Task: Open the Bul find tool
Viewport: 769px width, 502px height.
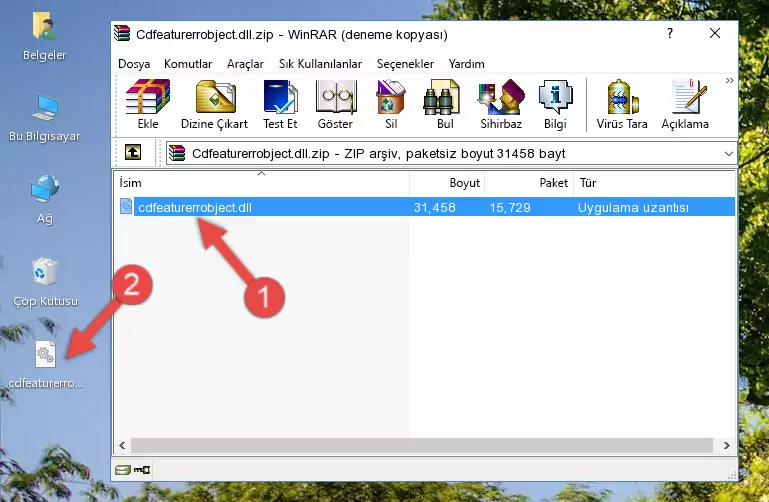Action: [x=445, y=104]
